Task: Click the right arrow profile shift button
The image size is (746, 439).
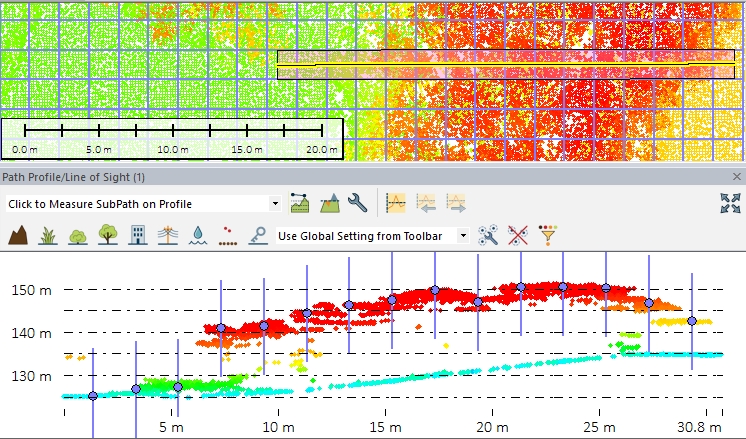Action: click(456, 203)
